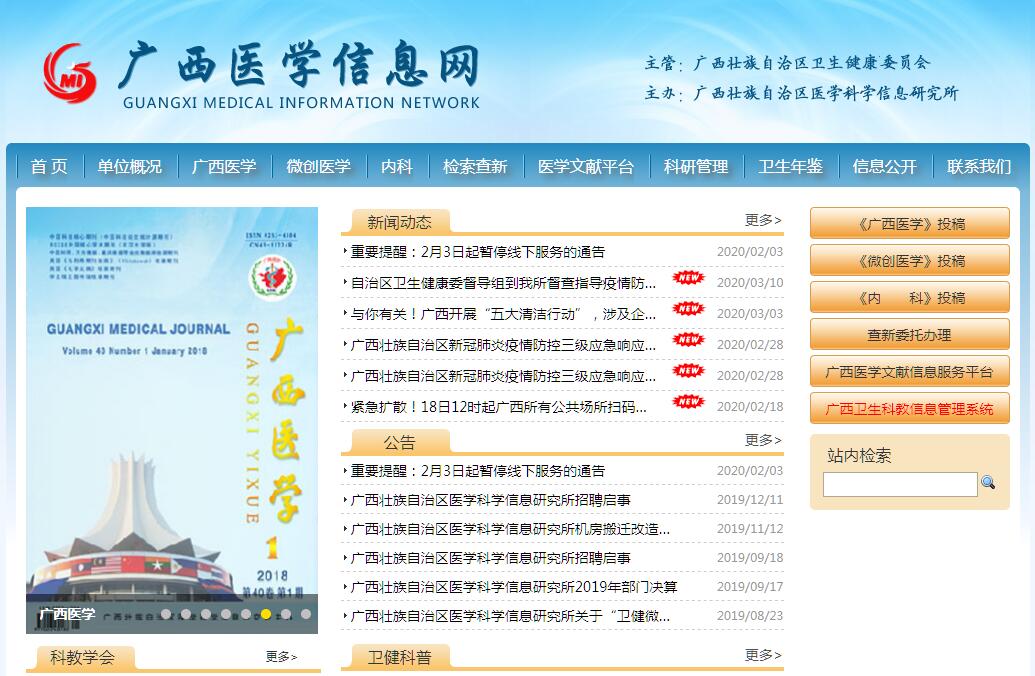Click the 查新委托办理 button
The width and height of the screenshot is (1035, 676).
(x=909, y=335)
